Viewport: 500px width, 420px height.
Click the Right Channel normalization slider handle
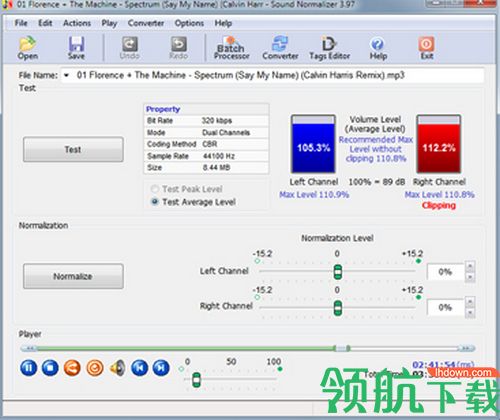[338, 308]
